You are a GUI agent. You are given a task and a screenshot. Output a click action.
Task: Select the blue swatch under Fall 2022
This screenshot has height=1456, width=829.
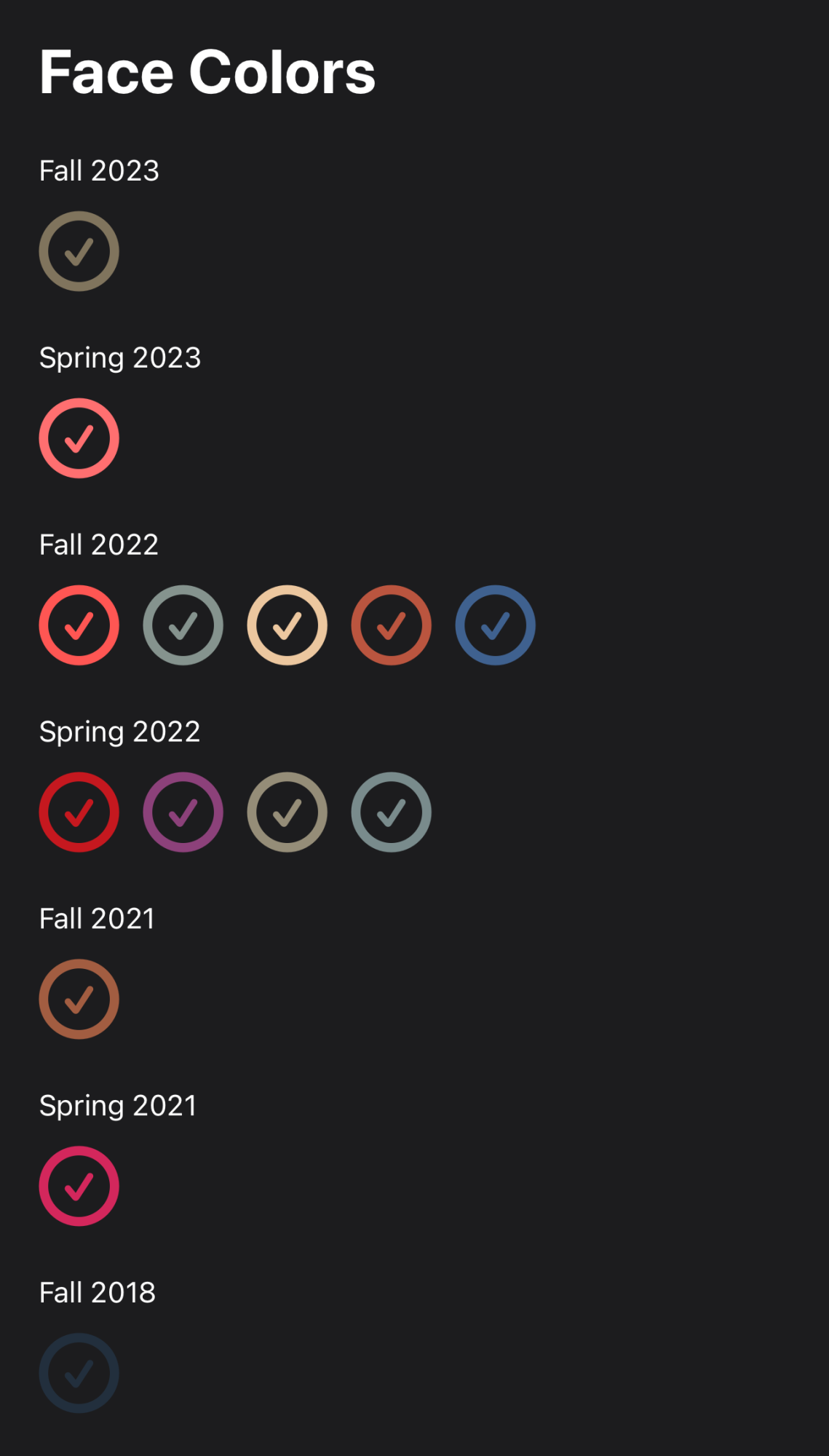495,625
